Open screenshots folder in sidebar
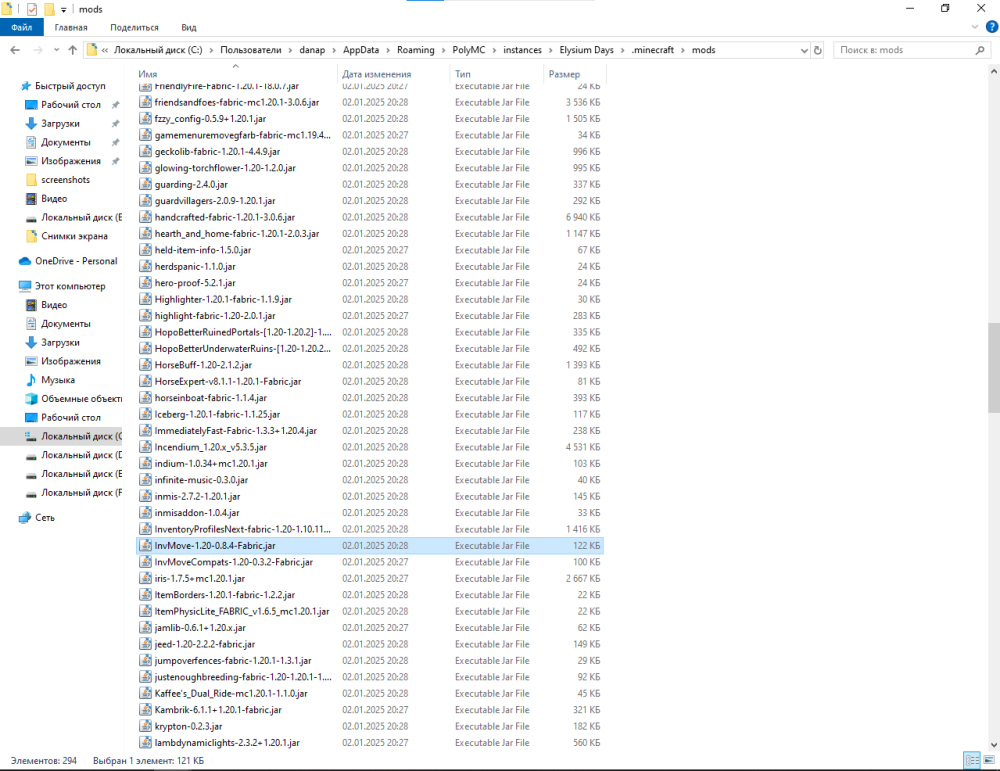Viewport: 1000px width, 771px height. [58, 180]
